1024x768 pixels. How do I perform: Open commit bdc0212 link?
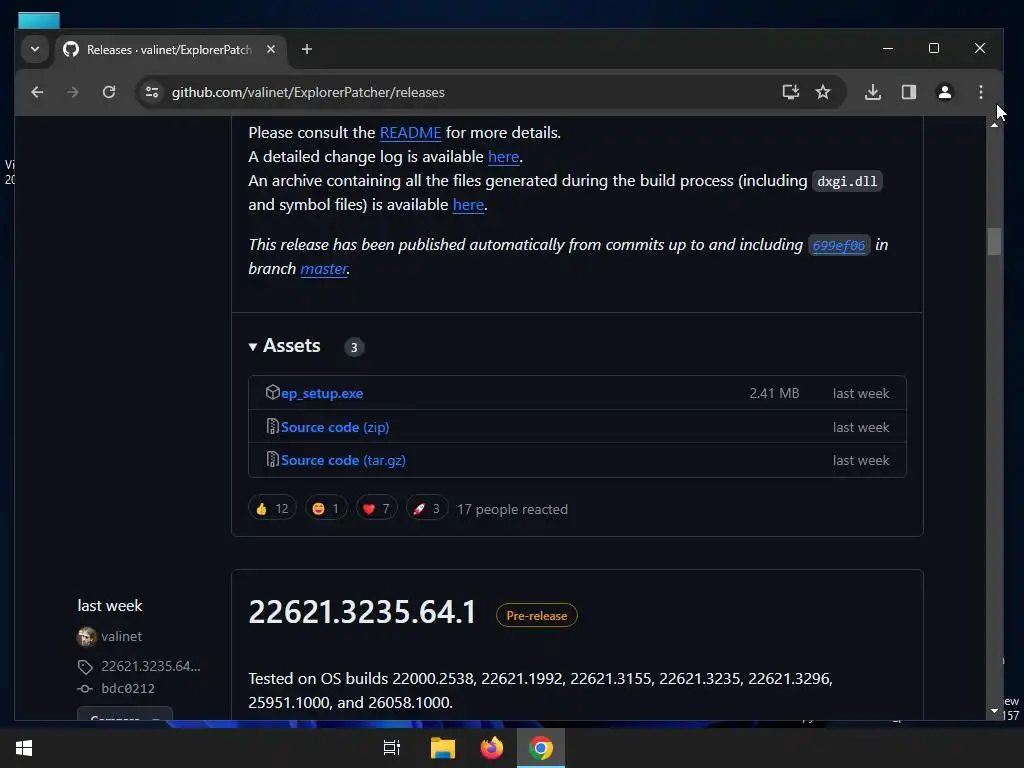tap(128, 688)
